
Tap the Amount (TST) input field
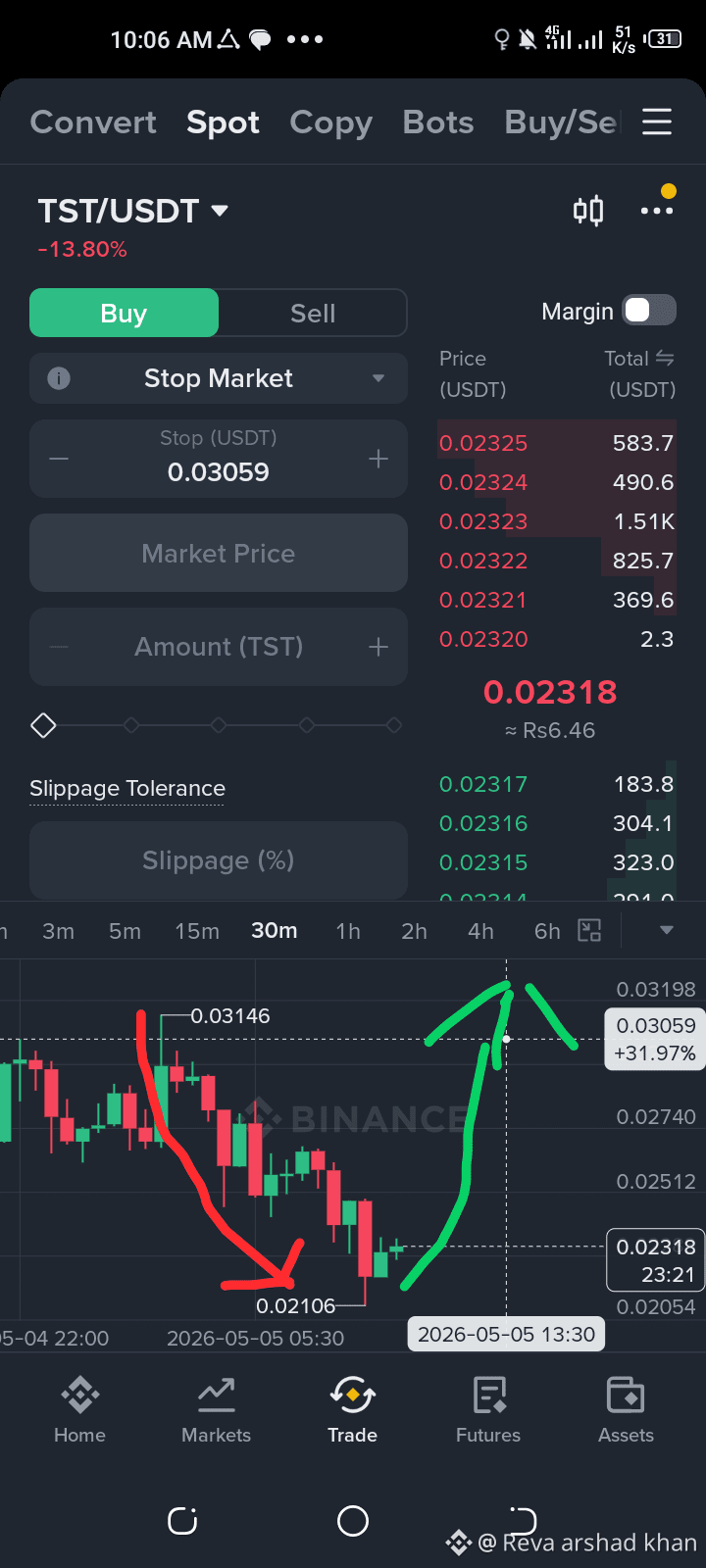219,647
